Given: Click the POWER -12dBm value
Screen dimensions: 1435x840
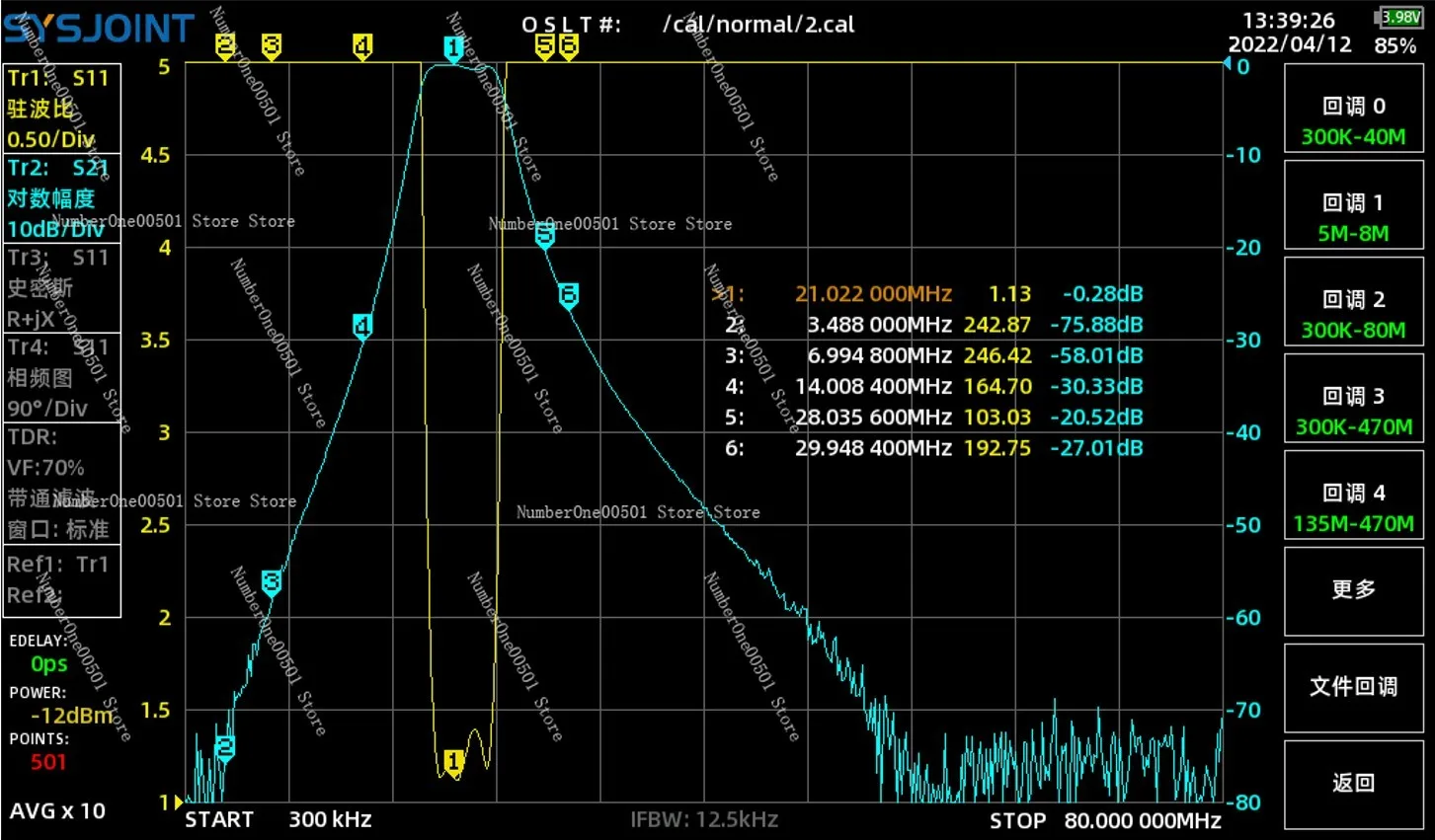Looking at the screenshot, I should coord(72,716).
